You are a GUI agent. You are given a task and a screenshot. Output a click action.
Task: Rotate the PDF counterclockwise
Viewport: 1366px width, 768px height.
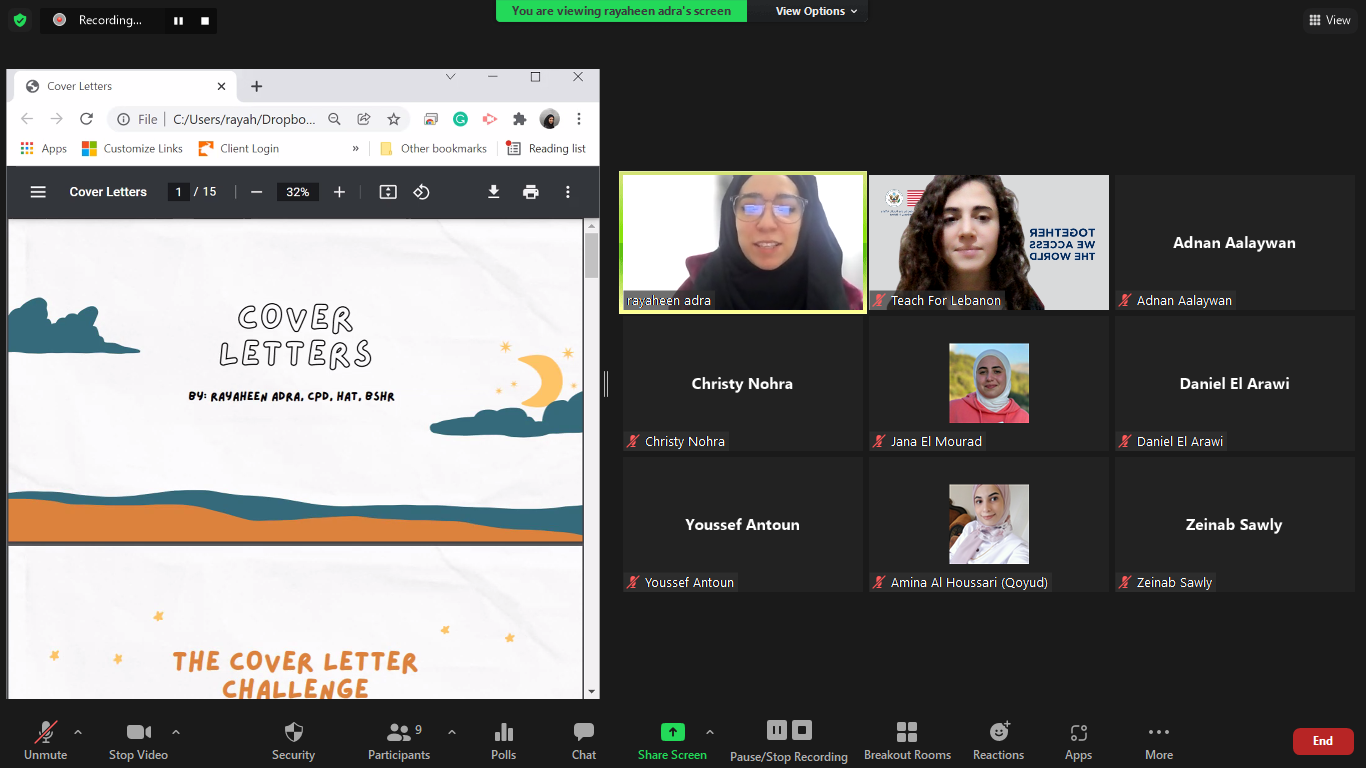(x=421, y=192)
